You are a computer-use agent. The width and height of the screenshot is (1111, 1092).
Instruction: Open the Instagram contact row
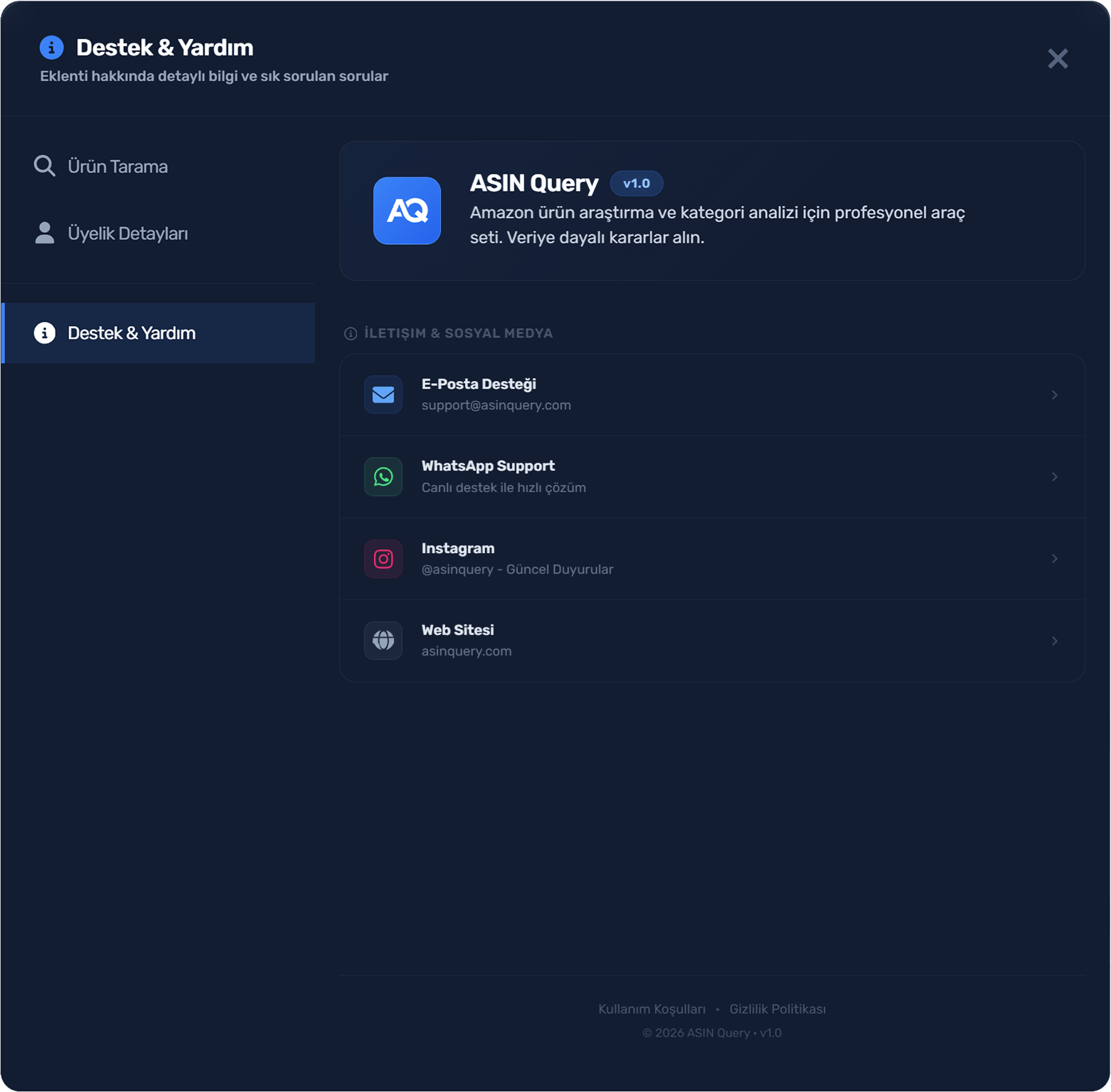point(712,559)
